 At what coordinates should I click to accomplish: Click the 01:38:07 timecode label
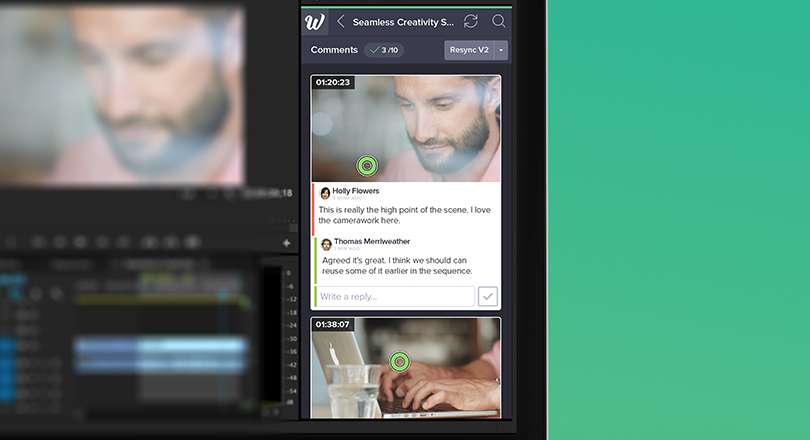pyautogui.click(x=333, y=324)
